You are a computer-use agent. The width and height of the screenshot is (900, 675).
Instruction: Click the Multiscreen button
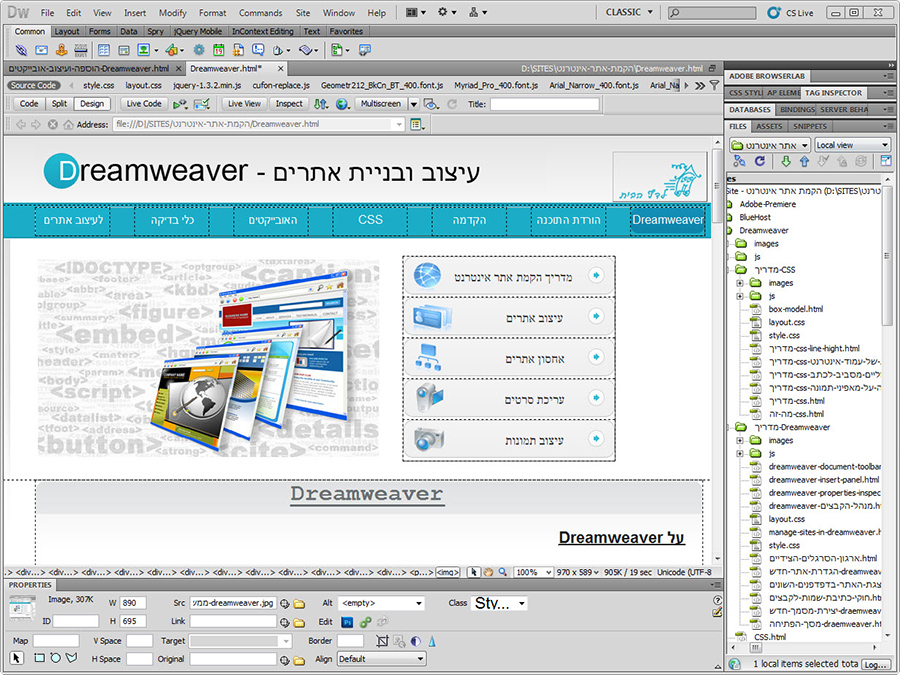click(x=381, y=104)
